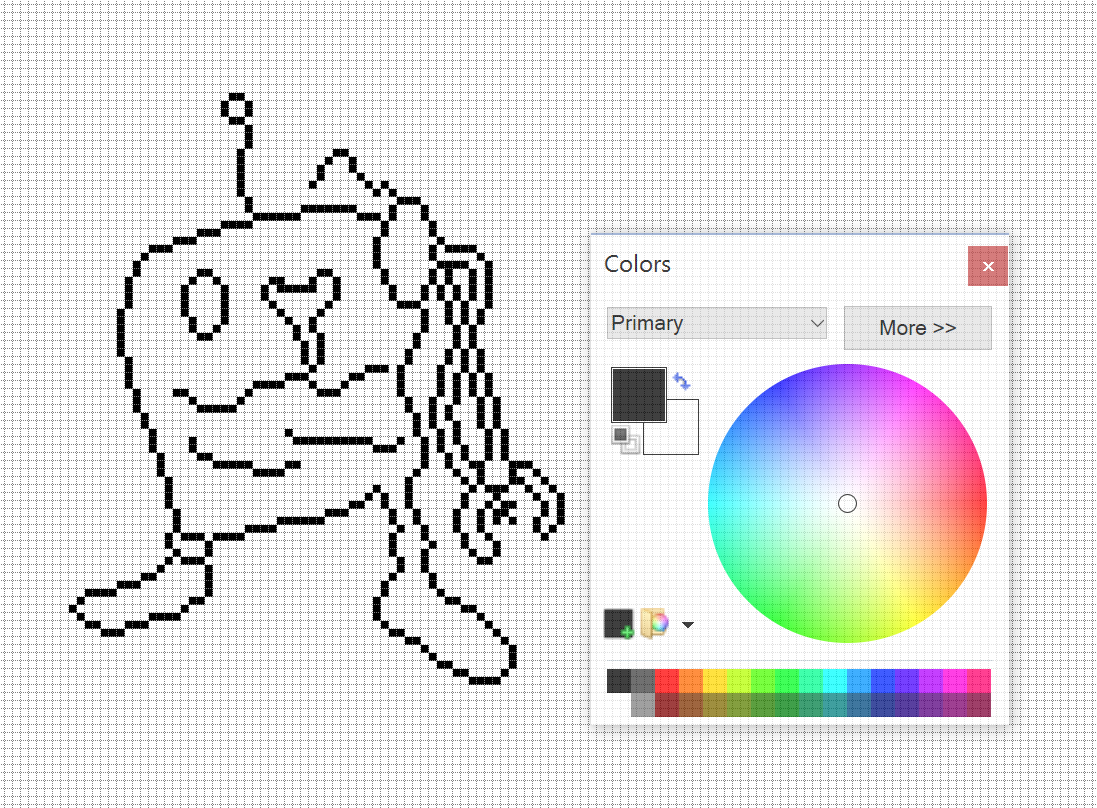
Task: Pick dark red from the palette bottom row
Action: [x=667, y=704]
